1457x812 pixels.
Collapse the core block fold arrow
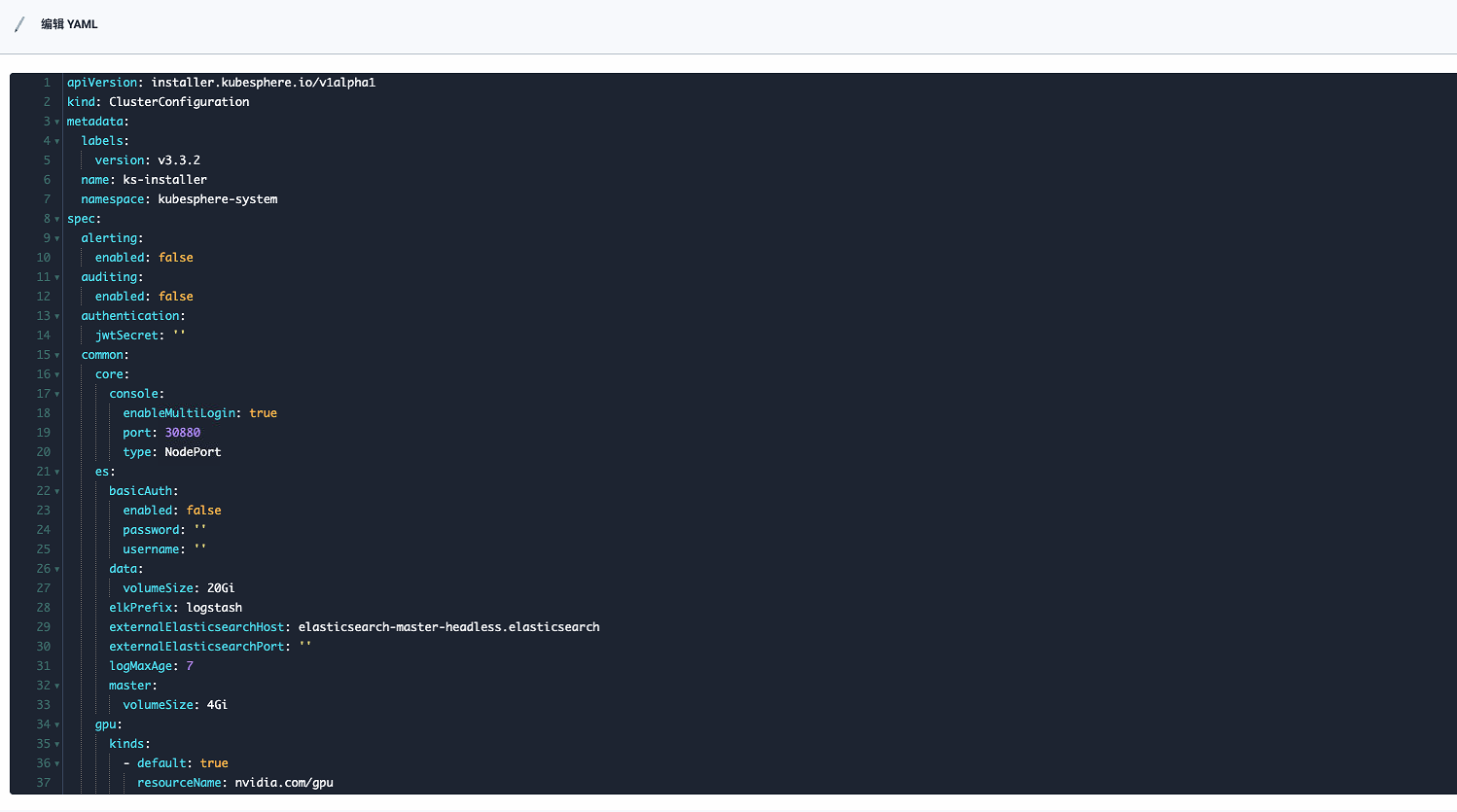coord(57,374)
